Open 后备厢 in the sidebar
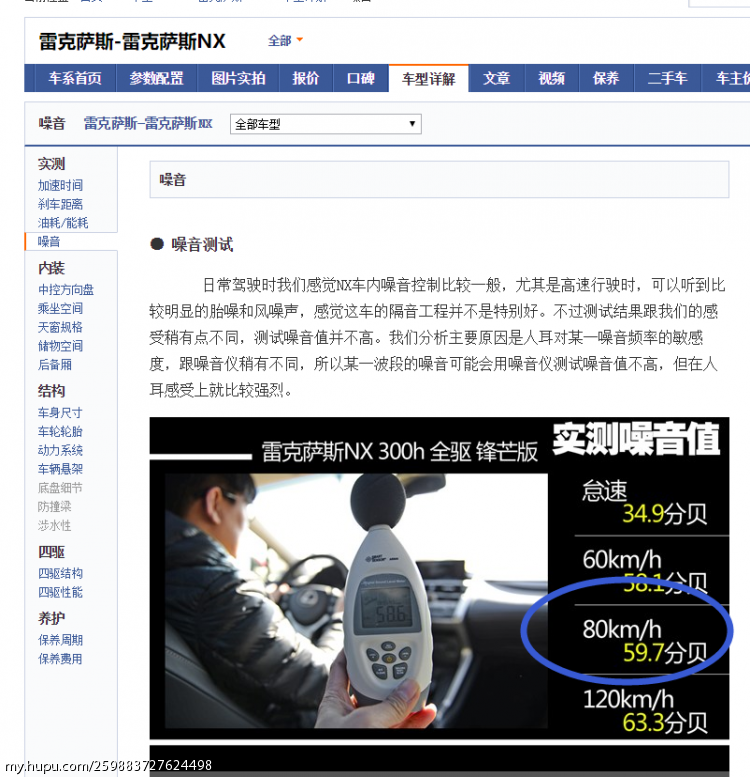The height and width of the screenshot is (777, 750). tap(55, 365)
